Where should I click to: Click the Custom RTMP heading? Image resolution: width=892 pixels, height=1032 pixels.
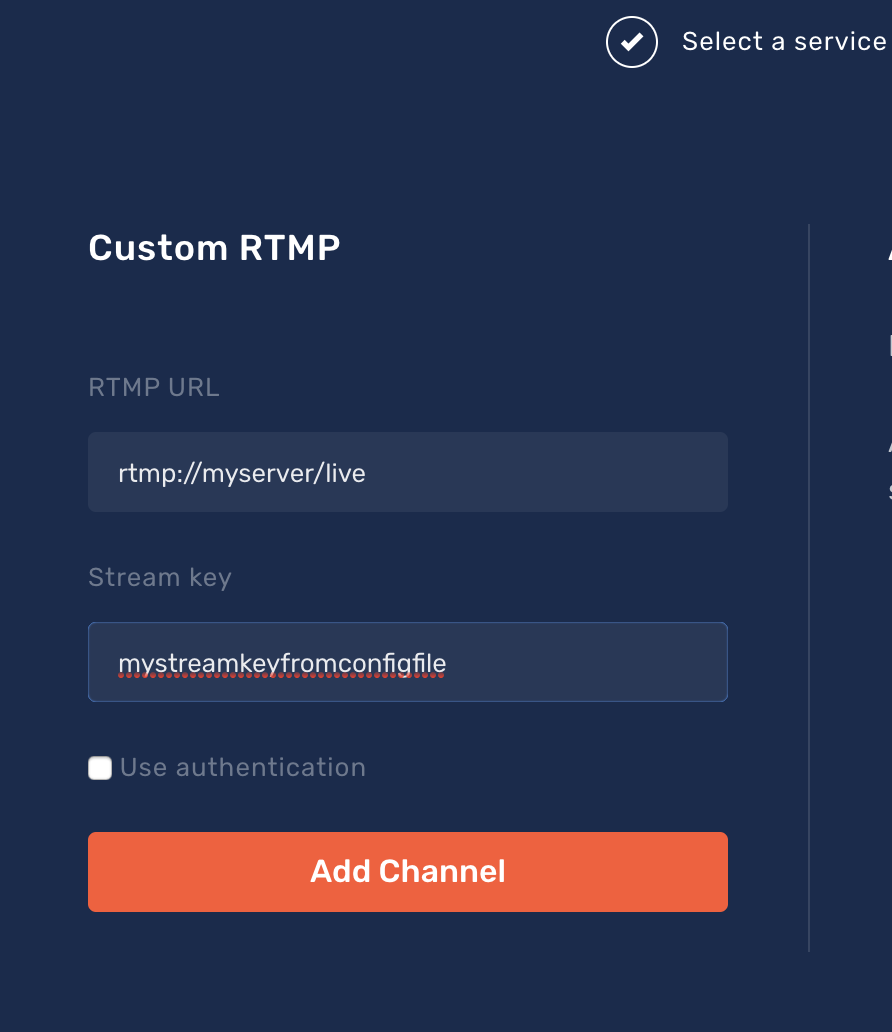tap(214, 248)
